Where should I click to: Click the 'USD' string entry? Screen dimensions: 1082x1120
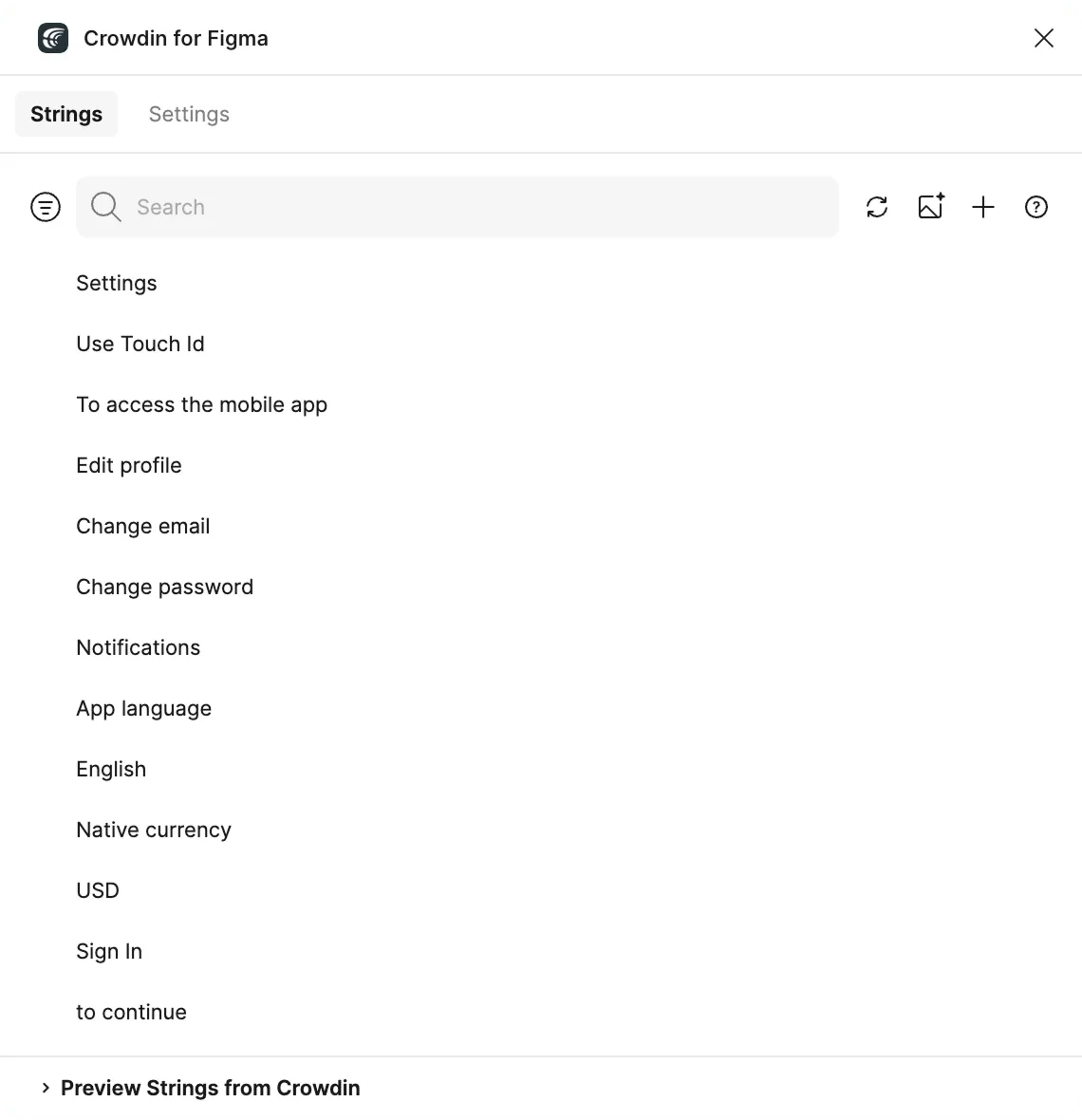97,890
